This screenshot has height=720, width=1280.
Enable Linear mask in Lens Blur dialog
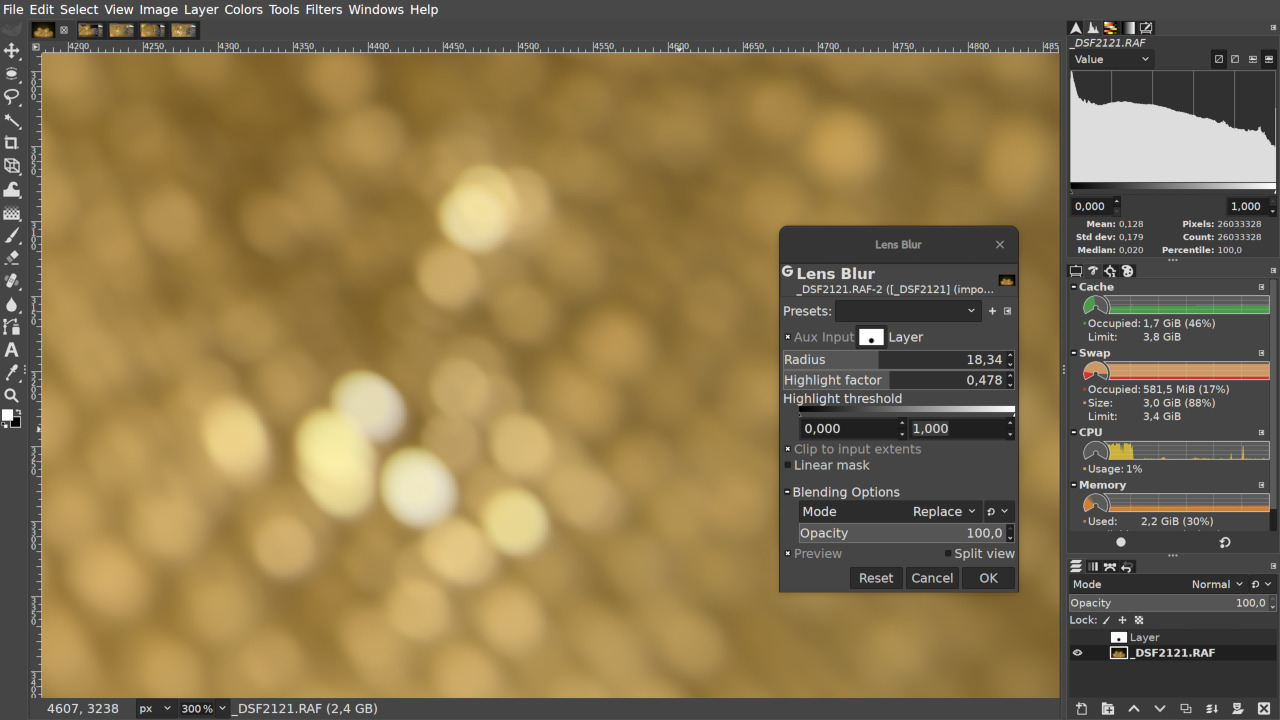point(789,465)
